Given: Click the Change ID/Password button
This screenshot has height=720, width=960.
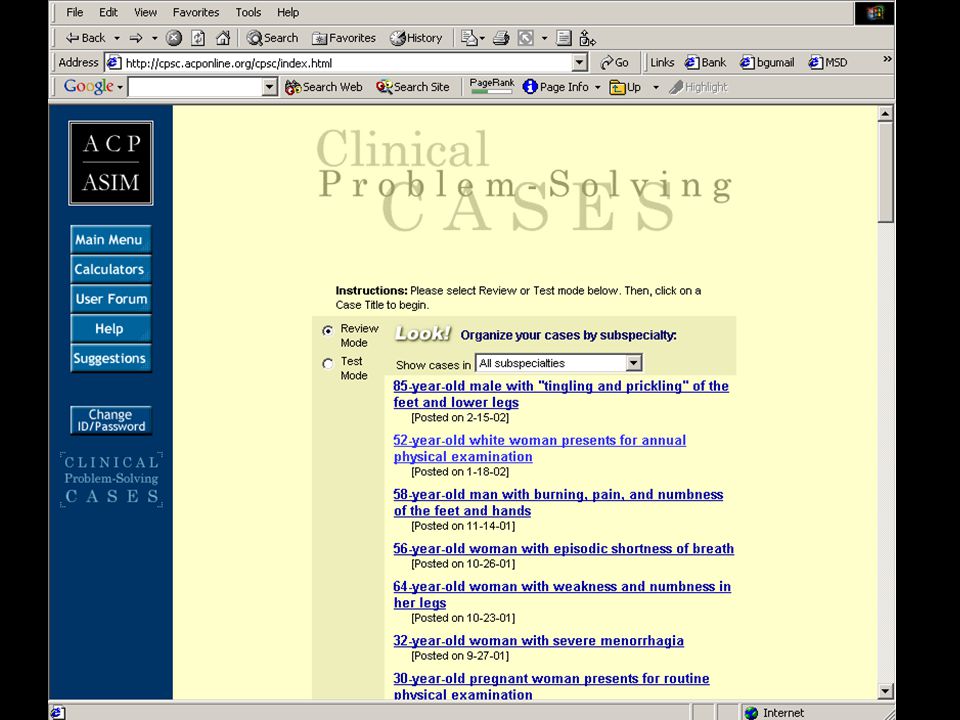Looking at the screenshot, I should pyautogui.click(x=111, y=421).
